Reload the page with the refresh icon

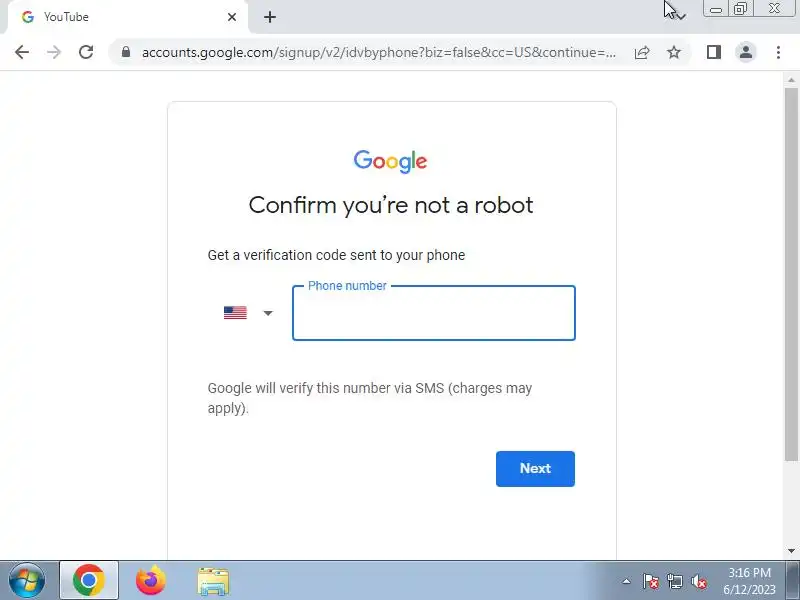[86, 52]
